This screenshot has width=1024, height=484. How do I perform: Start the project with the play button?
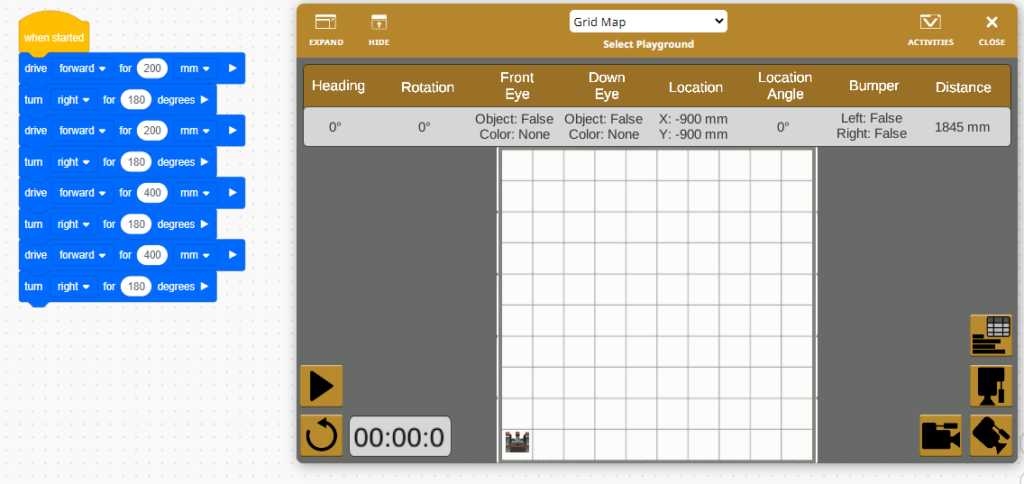point(321,386)
